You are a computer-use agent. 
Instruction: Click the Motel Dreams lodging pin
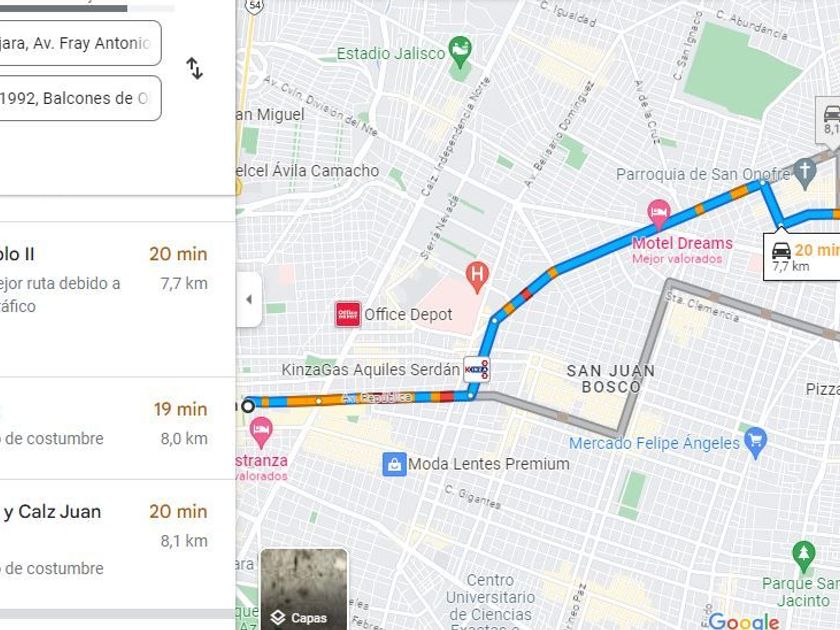pos(659,214)
